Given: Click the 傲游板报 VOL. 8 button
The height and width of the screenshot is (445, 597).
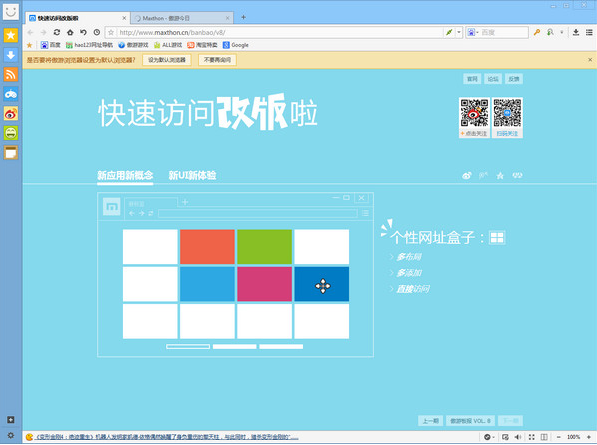Looking at the screenshot, I should coord(471,421).
